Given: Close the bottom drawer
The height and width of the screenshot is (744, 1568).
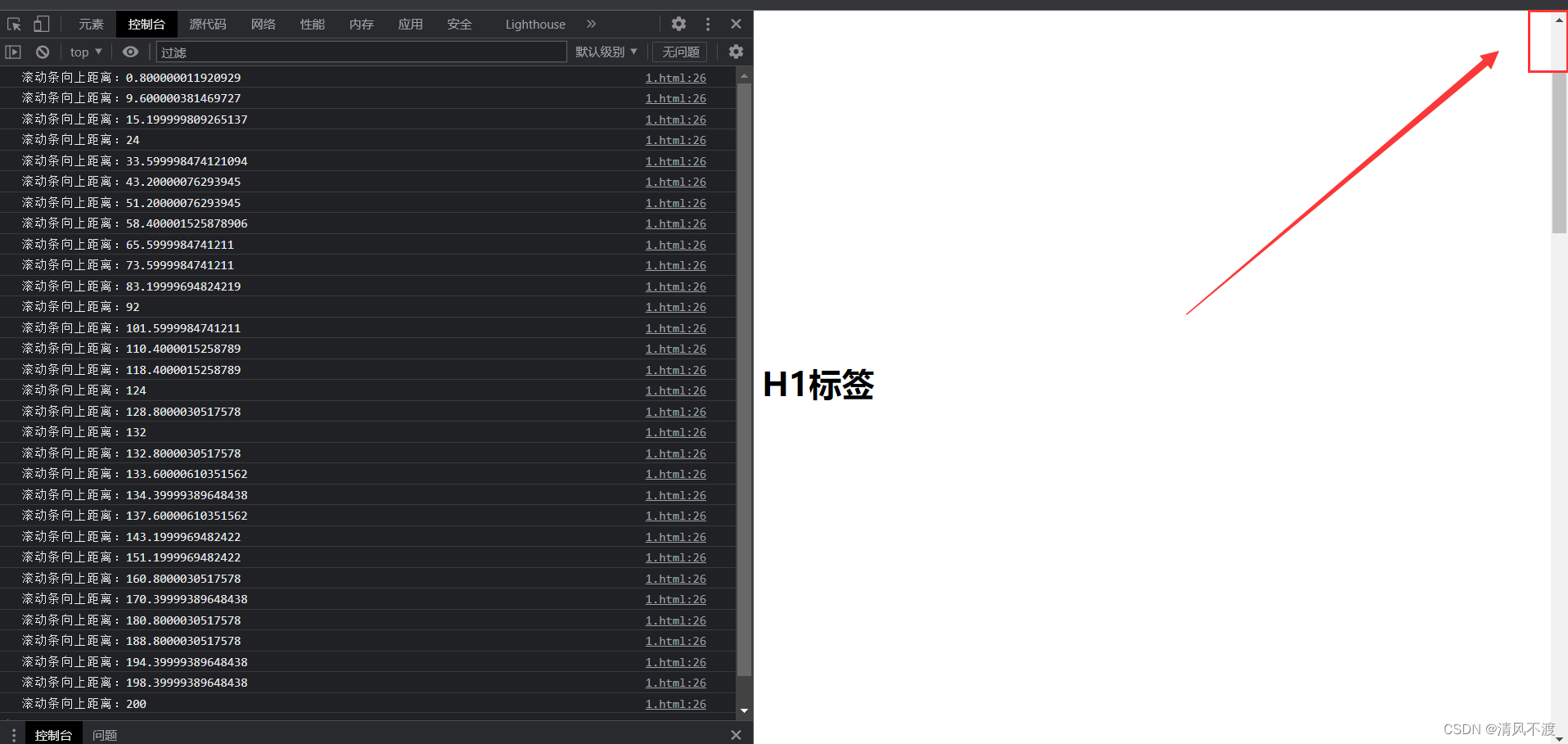Looking at the screenshot, I should pyautogui.click(x=736, y=735).
